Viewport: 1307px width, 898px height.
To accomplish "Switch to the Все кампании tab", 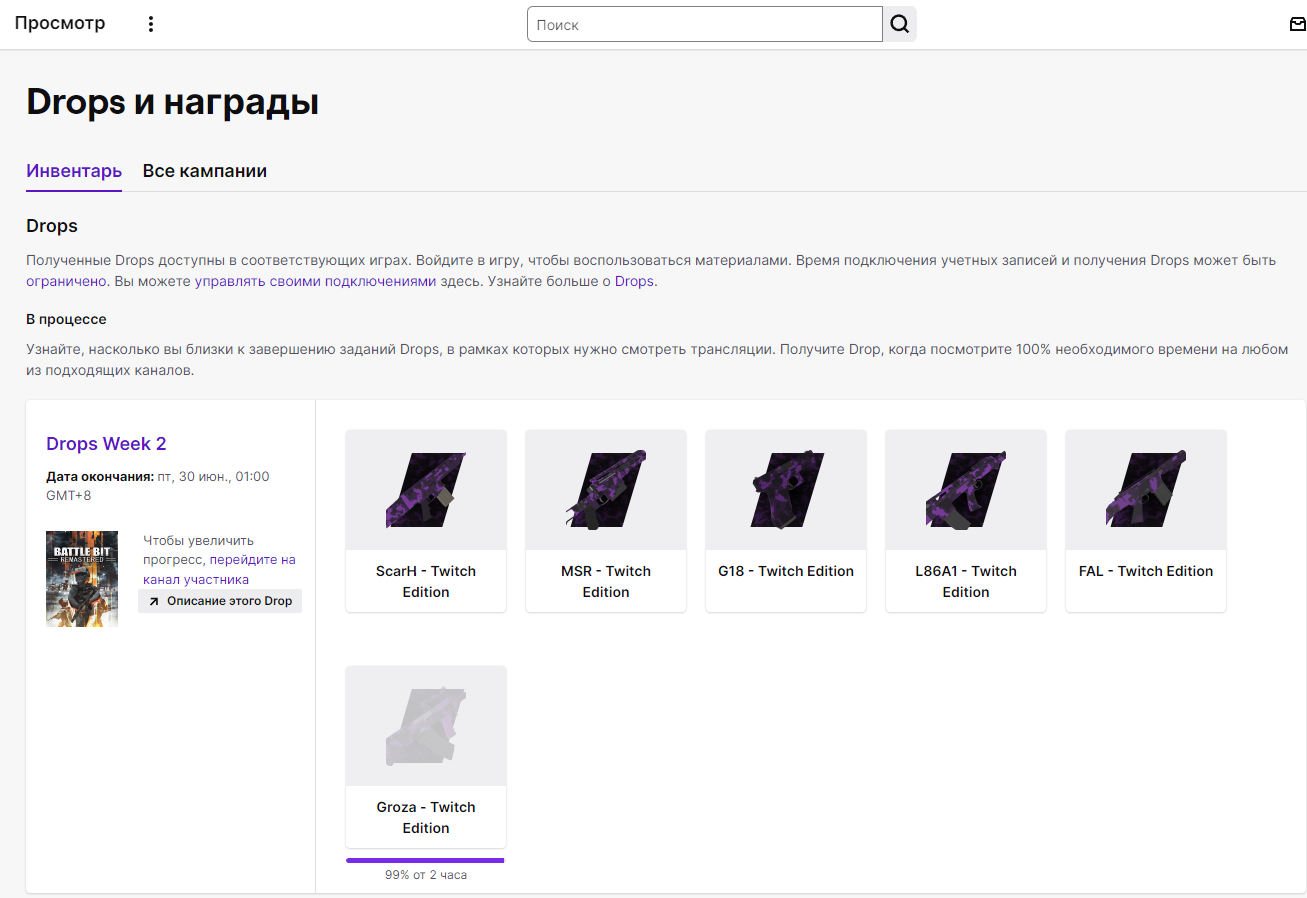I will tap(205, 171).
